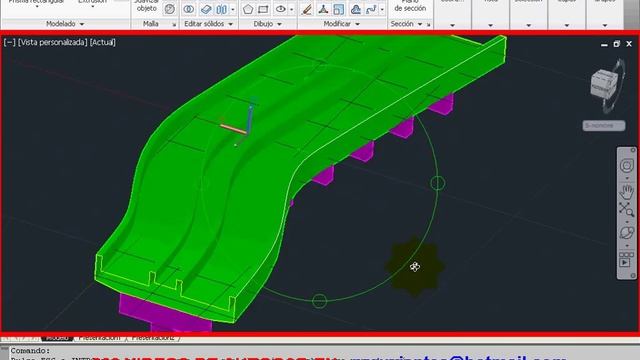Open the Sección panel dialog launcher arrow
Screen dimensions: 640x360
429,24
